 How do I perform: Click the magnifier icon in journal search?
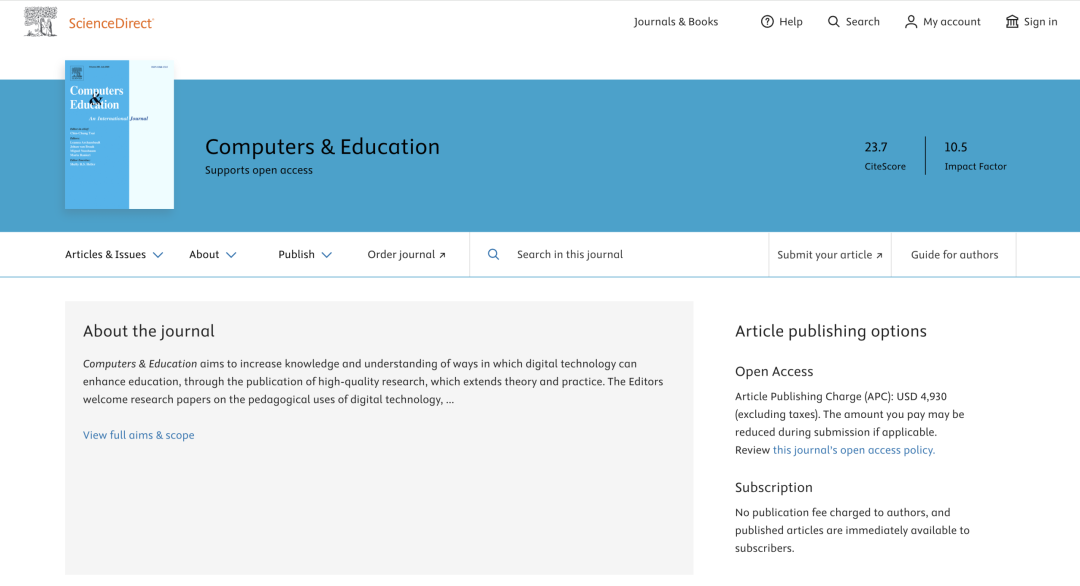pos(493,255)
